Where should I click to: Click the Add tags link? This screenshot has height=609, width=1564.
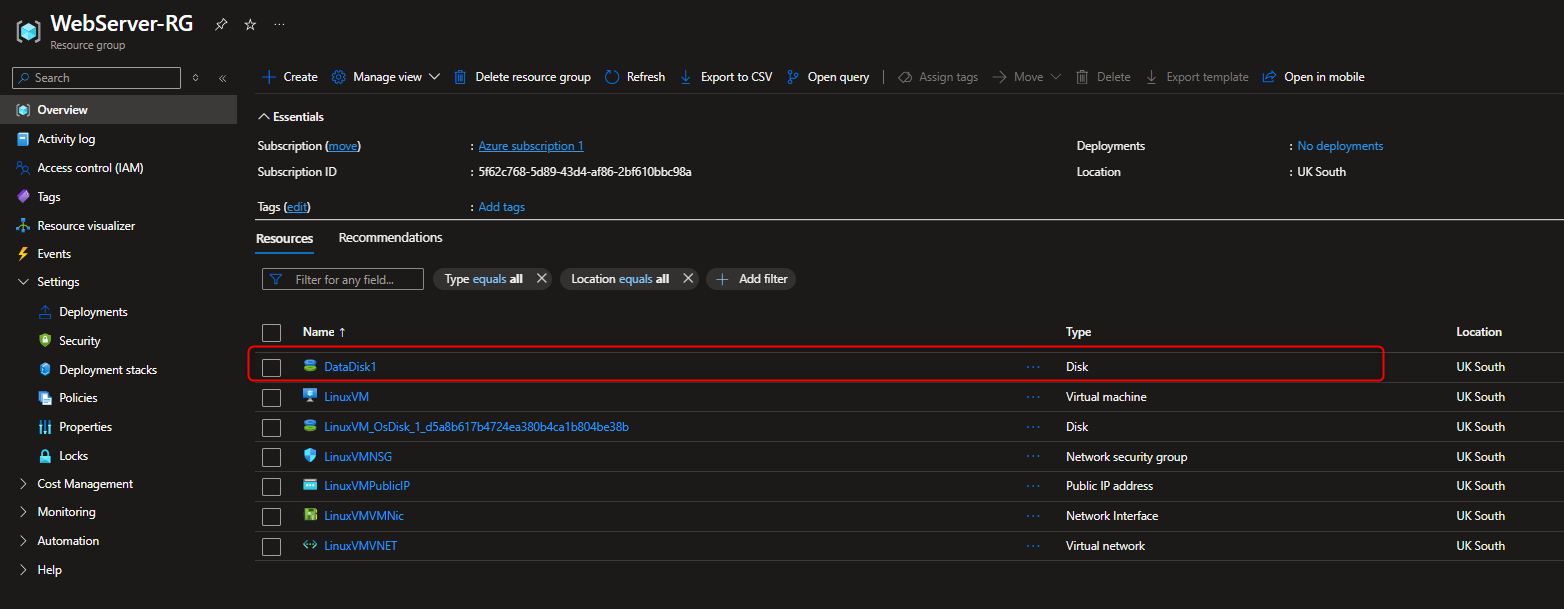[x=501, y=206]
